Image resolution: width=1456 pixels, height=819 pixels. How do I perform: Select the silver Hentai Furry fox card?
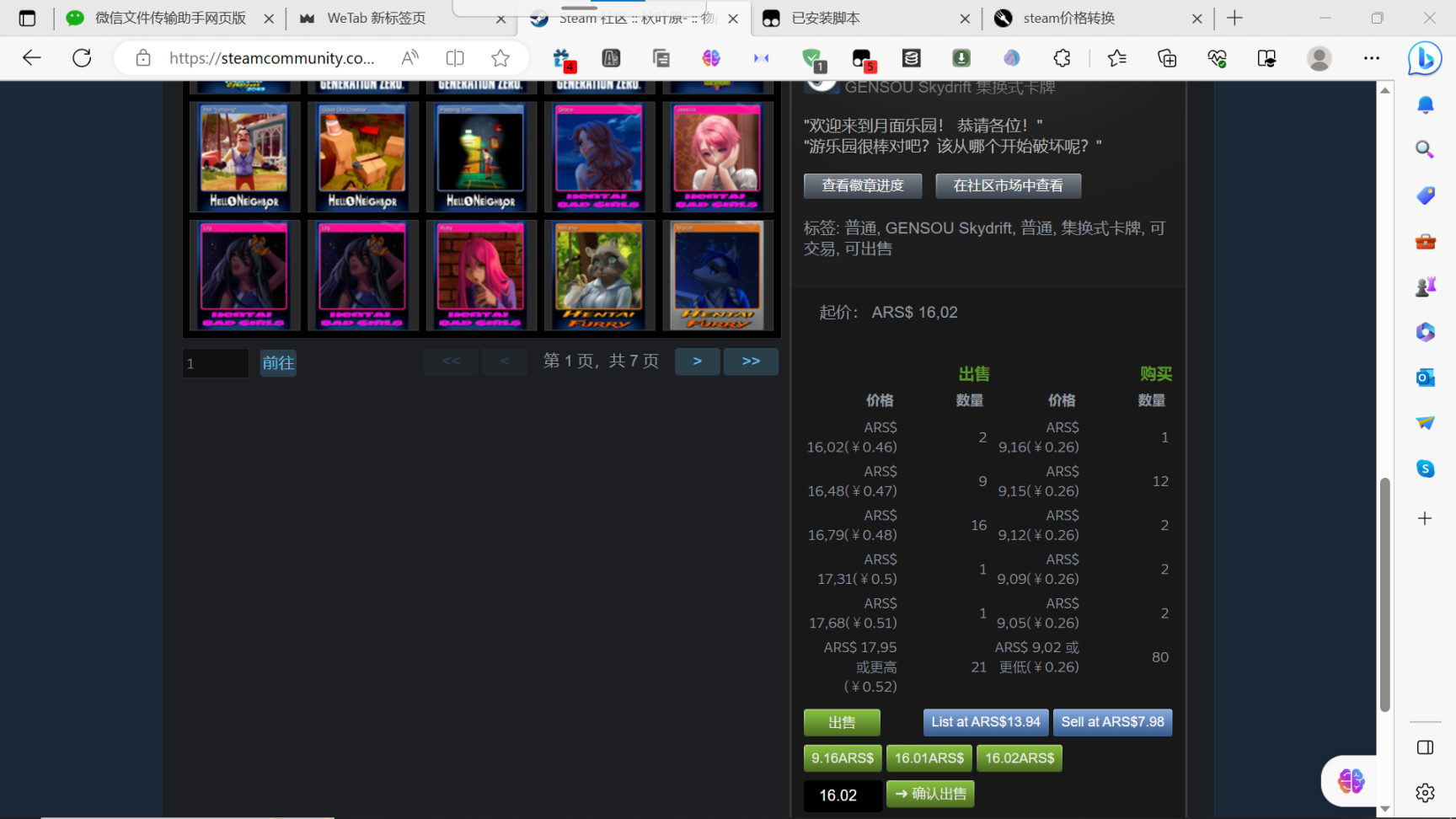[x=717, y=275]
